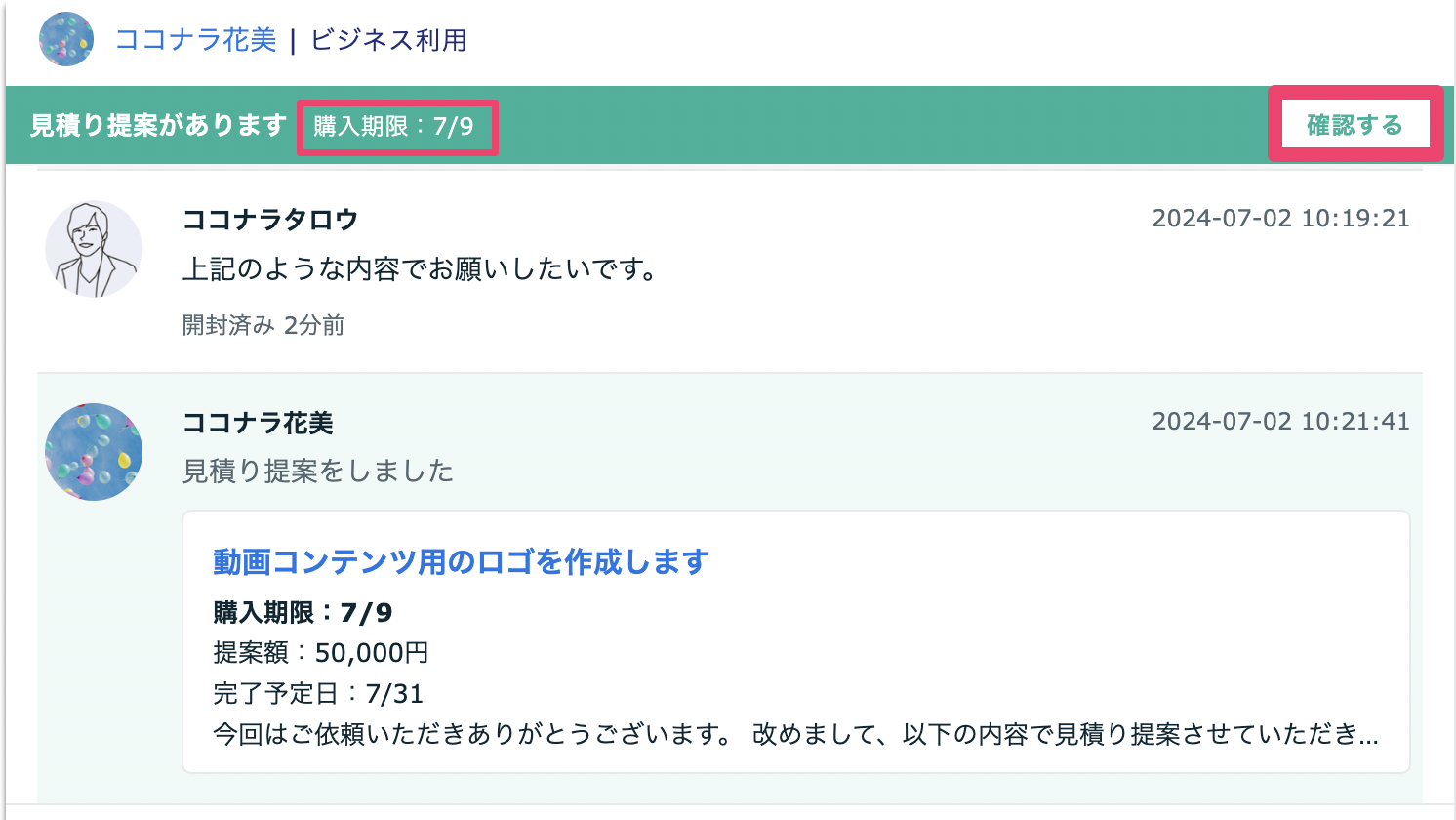Viewport: 1456px width, 820px height.
Task: Click ココナラタロウ's profile avatar
Action: tap(93, 249)
